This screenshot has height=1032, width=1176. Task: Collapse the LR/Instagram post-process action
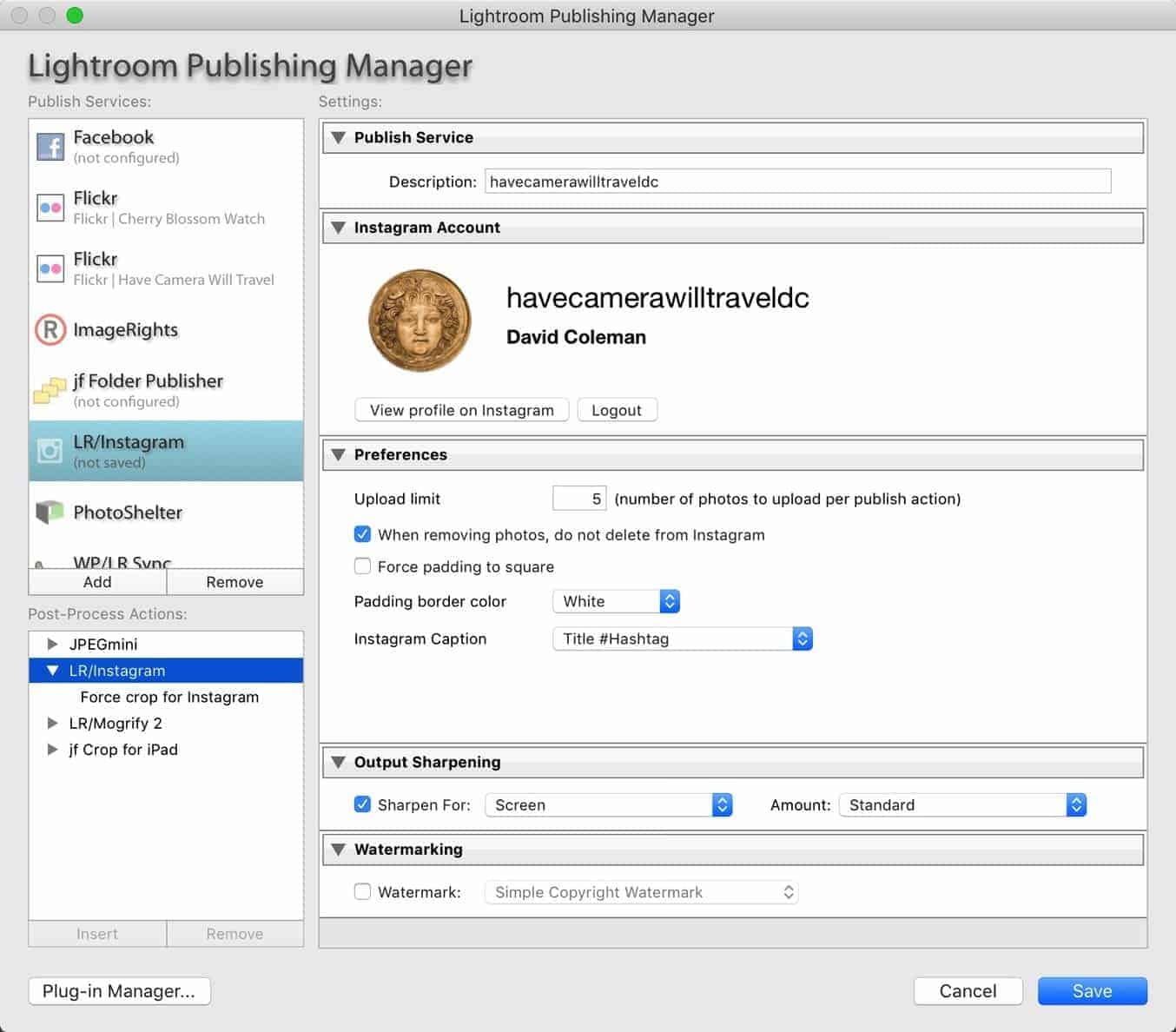52,671
